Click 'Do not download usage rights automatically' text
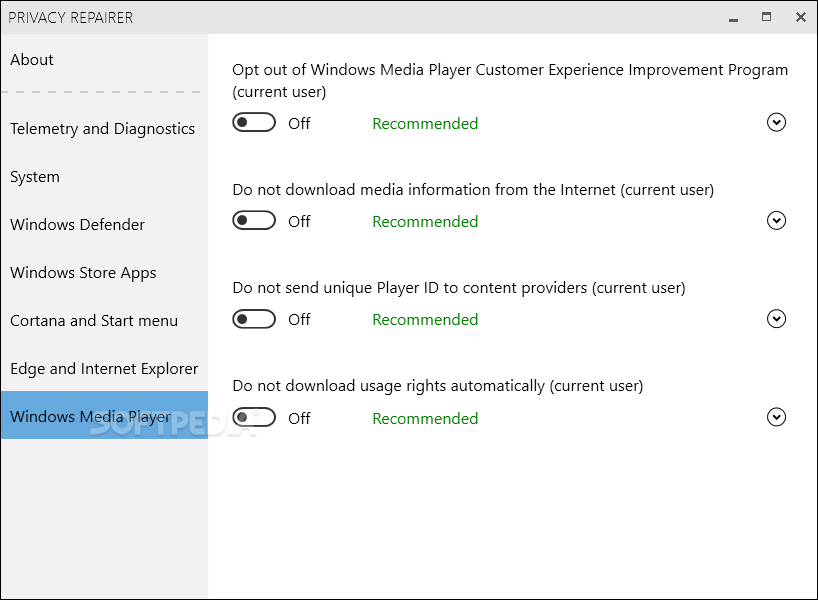Screen dimensions: 818x600 (438, 386)
